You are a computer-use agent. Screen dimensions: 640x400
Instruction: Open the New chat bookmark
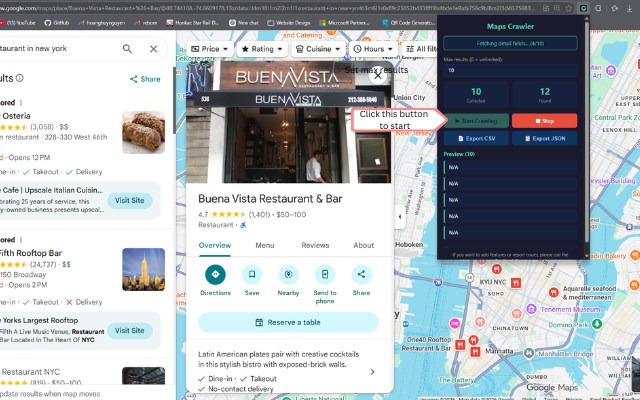coord(244,23)
